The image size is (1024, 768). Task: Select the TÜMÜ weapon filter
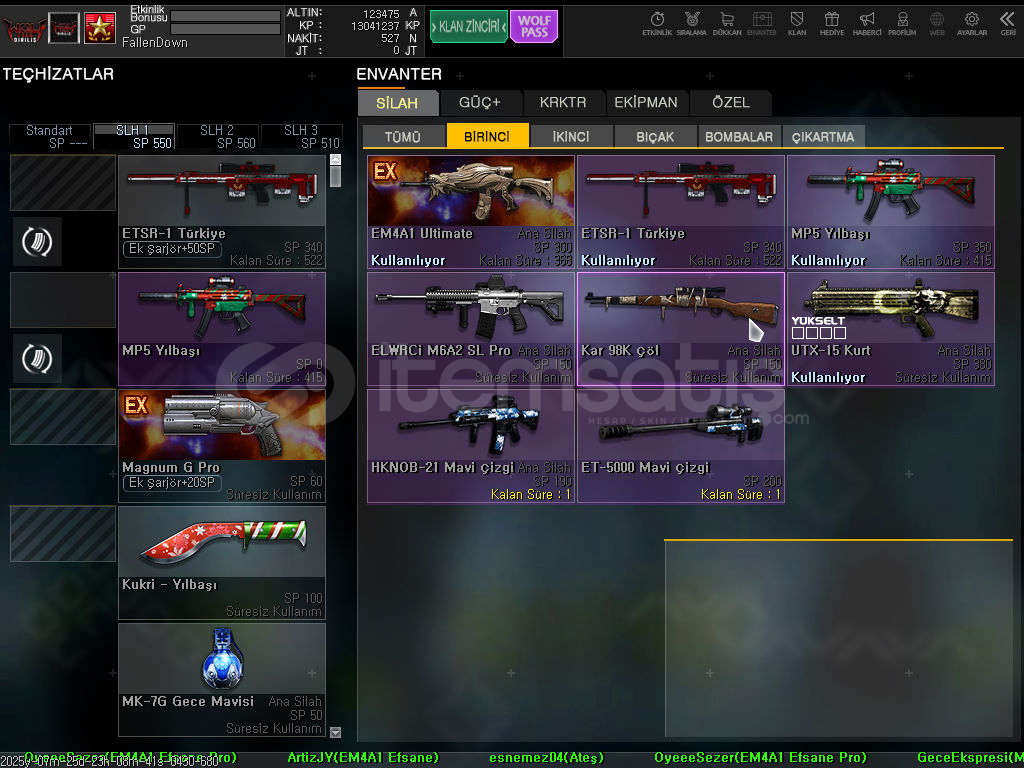coord(402,136)
